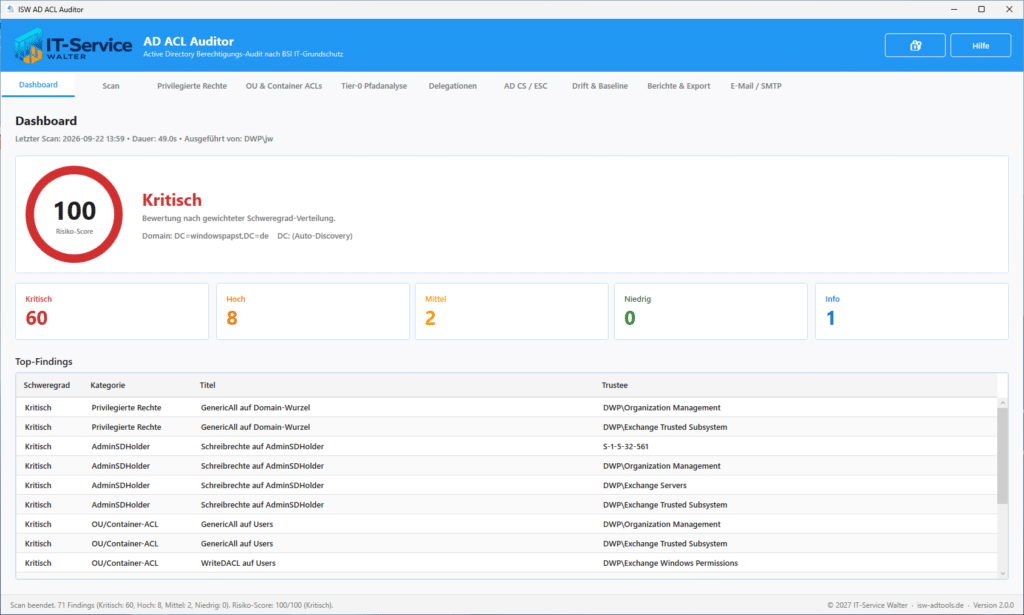
Task: Click the findings table scroll down arrow
Action: [1002, 574]
